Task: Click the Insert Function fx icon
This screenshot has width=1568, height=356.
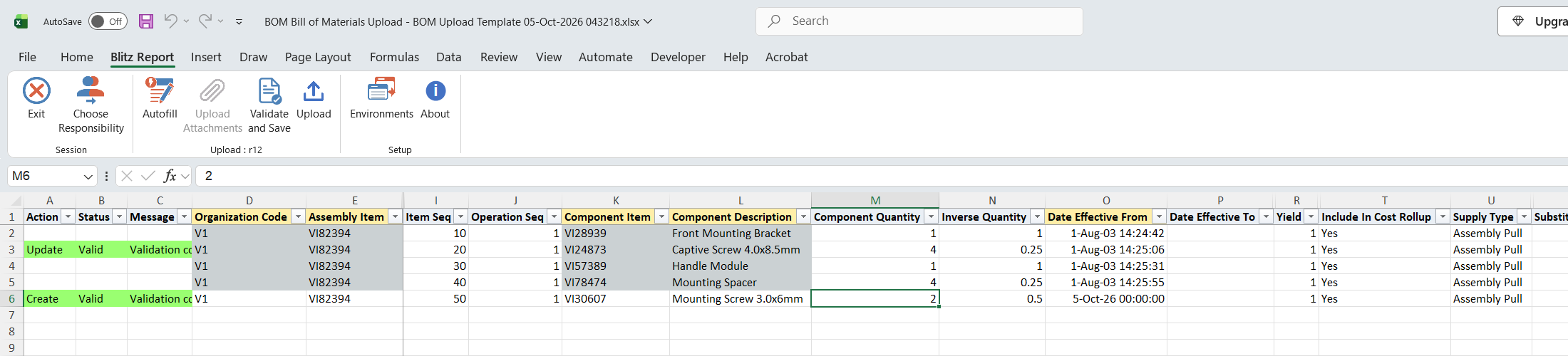Action: pyautogui.click(x=170, y=176)
